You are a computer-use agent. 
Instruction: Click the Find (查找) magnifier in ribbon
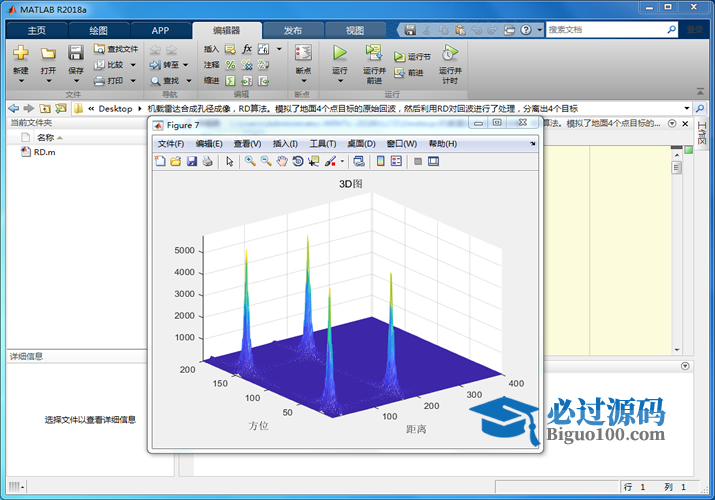(155, 81)
